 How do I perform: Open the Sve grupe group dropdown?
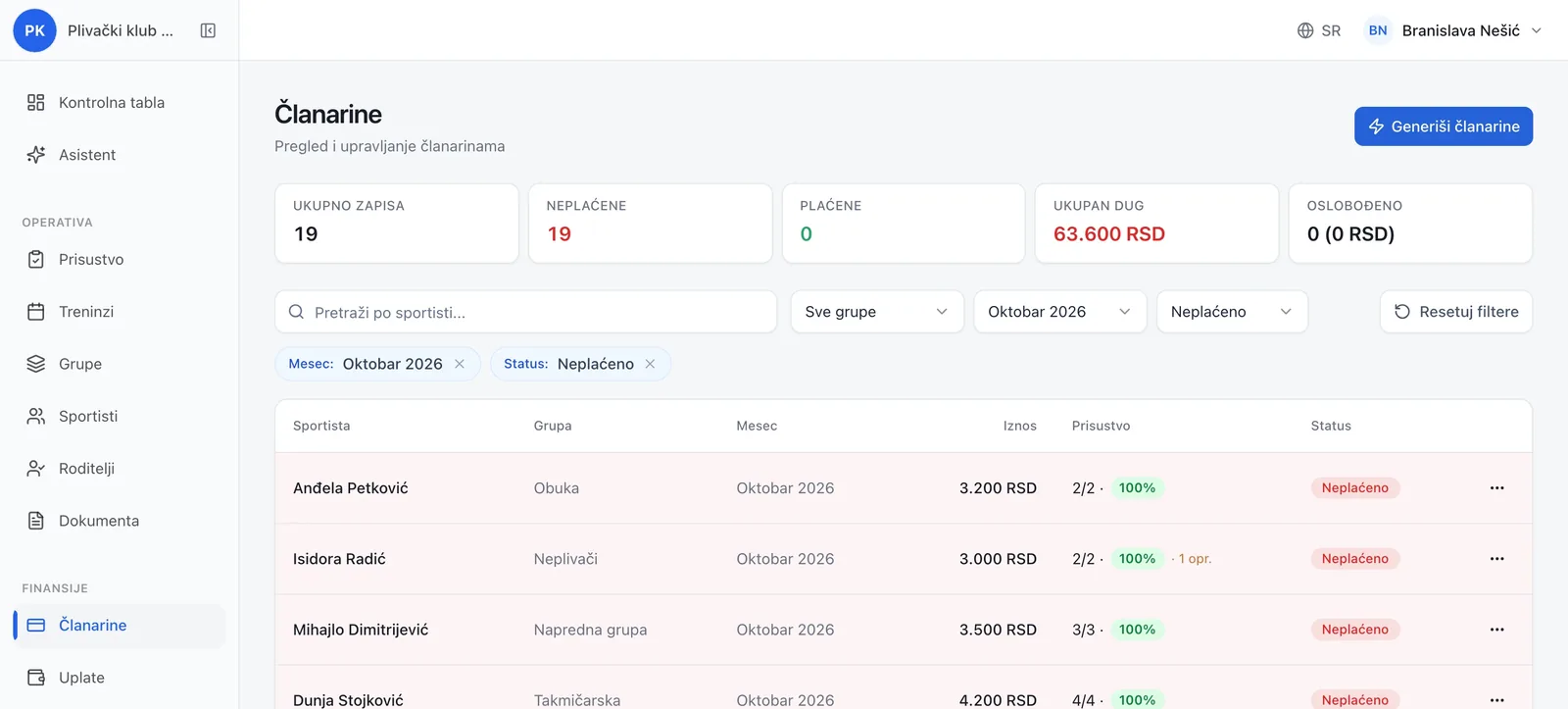pyautogui.click(x=877, y=312)
